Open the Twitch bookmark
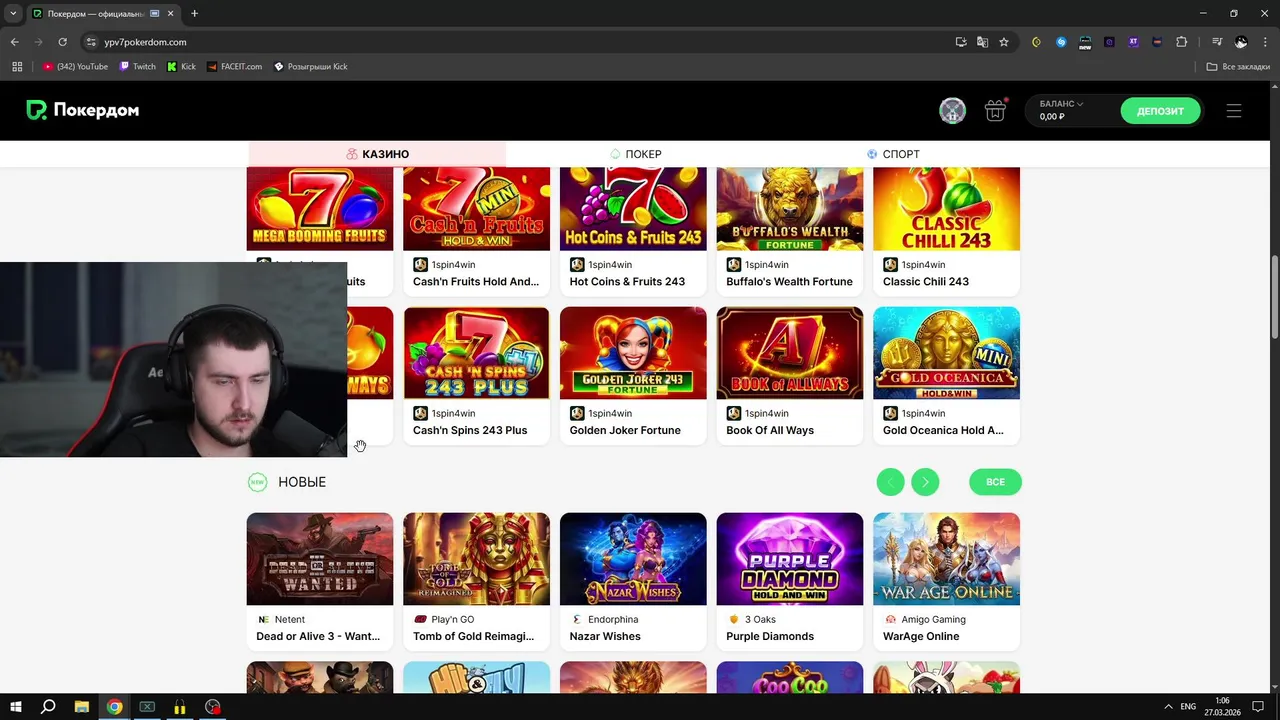1280x720 pixels. [x=138, y=66]
